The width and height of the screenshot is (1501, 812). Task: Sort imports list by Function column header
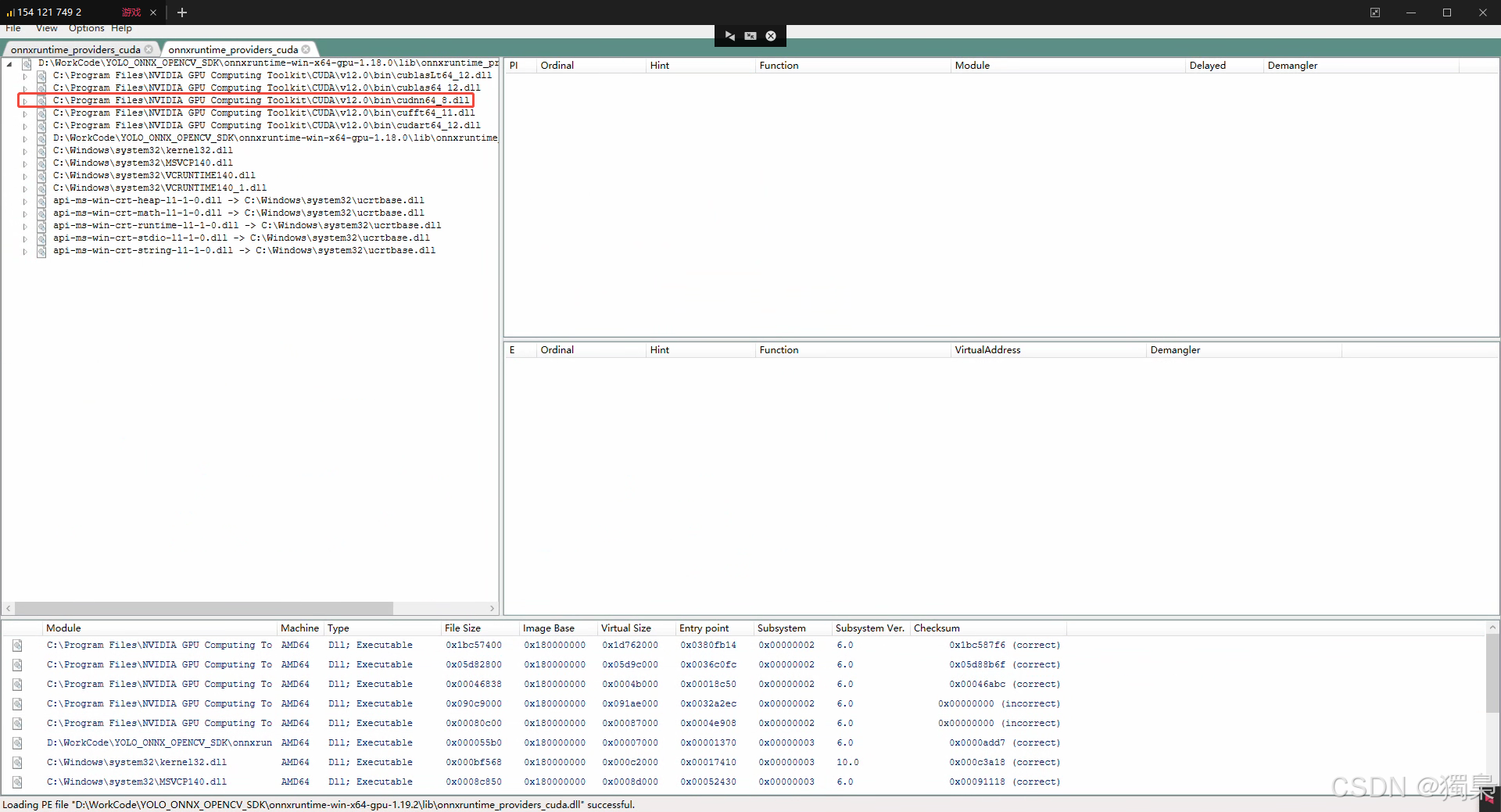tap(852, 66)
